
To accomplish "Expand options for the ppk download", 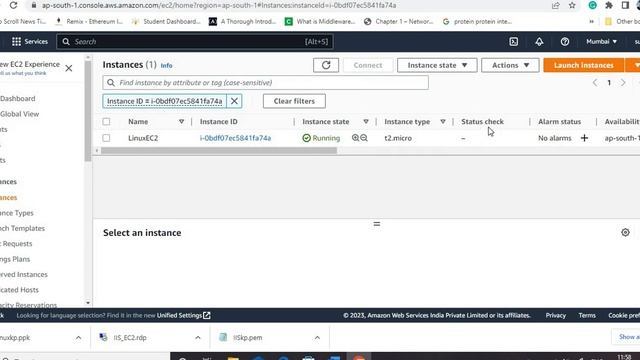I will click(78, 338).
